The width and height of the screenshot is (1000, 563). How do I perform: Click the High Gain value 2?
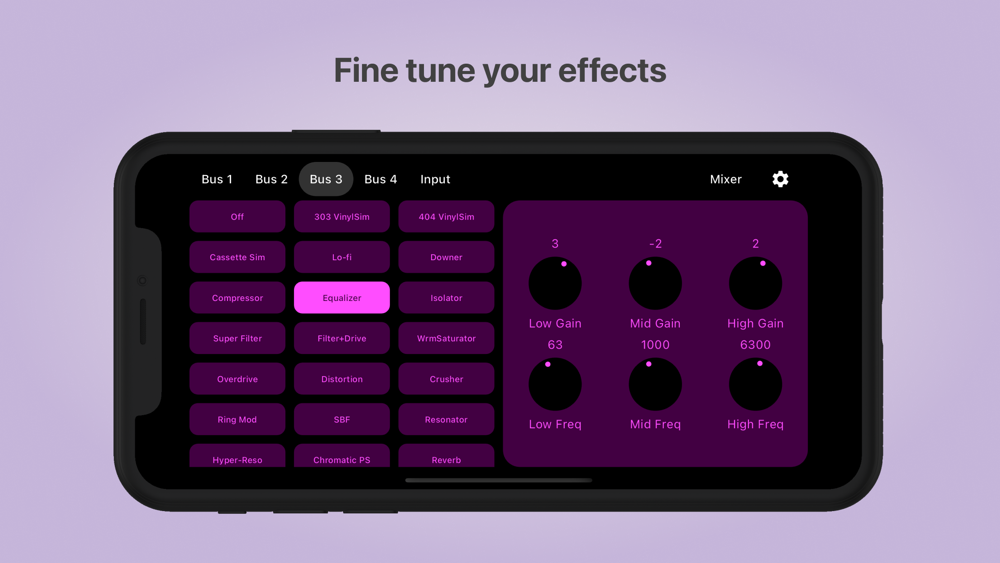click(x=755, y=244)
